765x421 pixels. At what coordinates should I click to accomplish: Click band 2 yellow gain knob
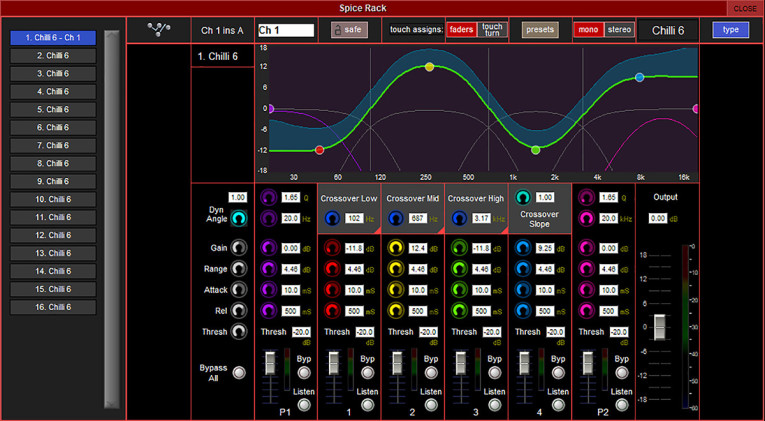click(x=396, y=248)
